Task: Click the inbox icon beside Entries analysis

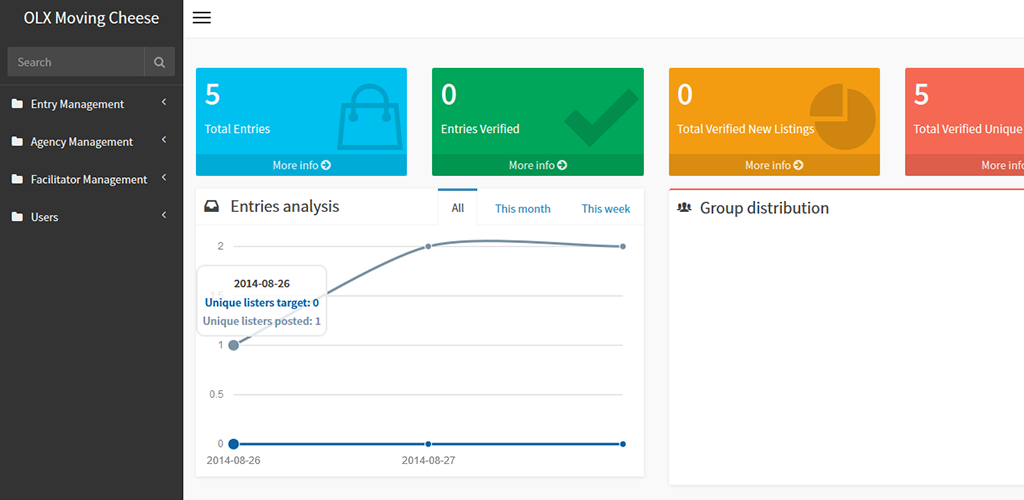Action: [x=211, y=207]
